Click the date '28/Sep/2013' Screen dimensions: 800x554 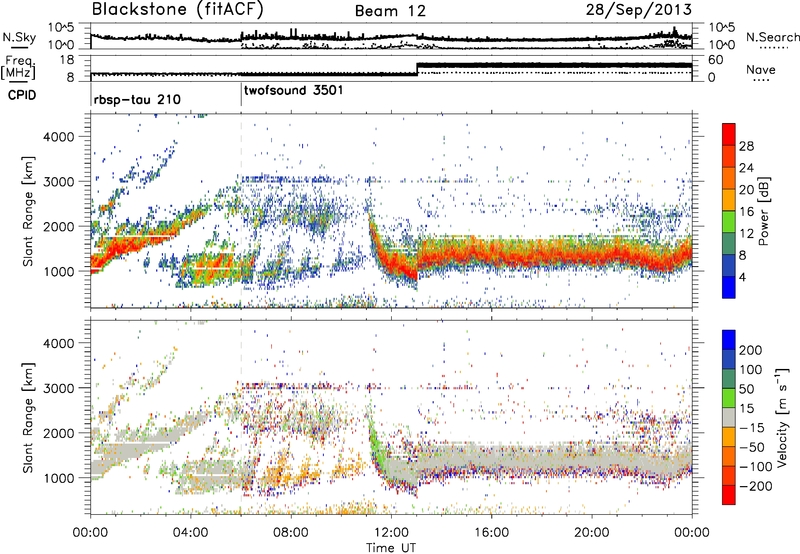(639, 10)
